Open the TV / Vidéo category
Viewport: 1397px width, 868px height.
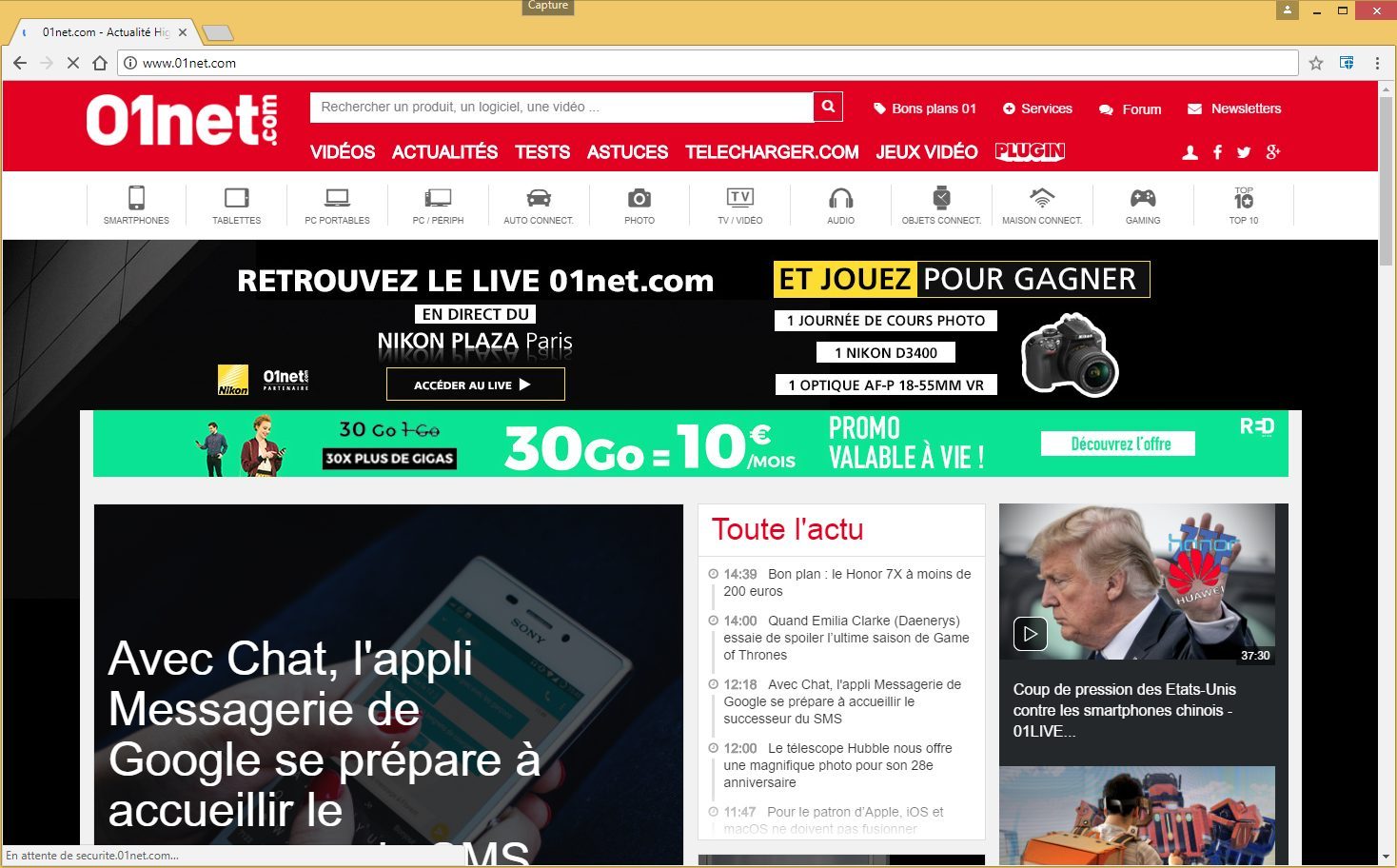tap(740, 205)
